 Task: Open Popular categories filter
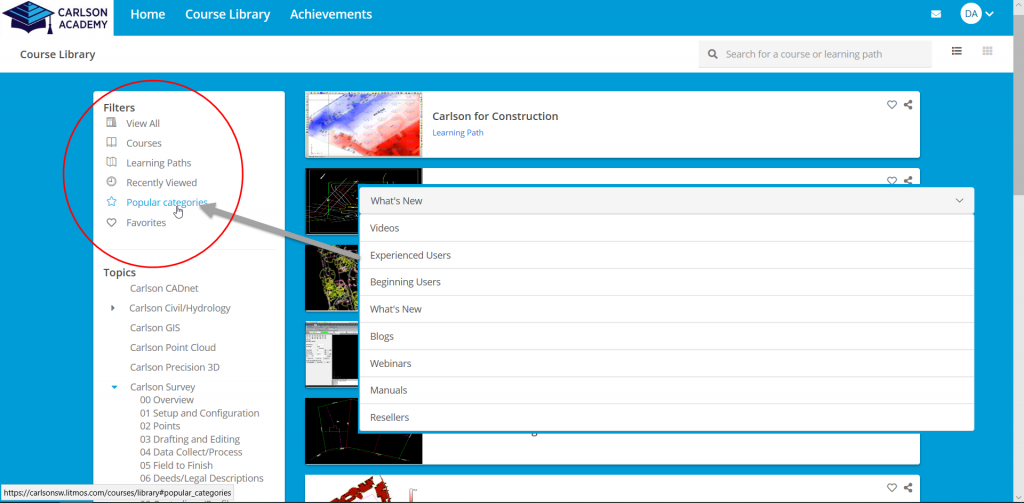click(167, 203)
